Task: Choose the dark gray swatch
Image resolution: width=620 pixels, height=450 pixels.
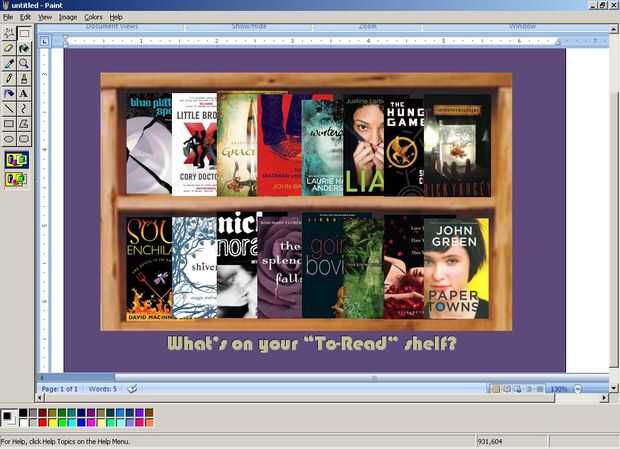Action: (33, 412)
